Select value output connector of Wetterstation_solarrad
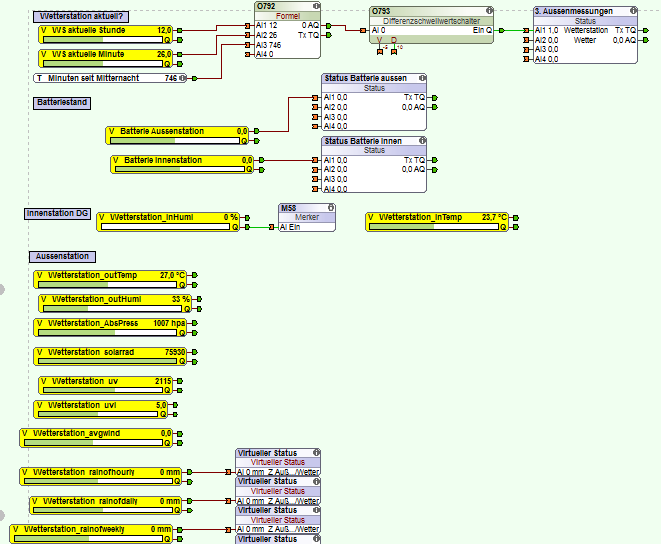This screenshot has width=661, height=544. 195,352
